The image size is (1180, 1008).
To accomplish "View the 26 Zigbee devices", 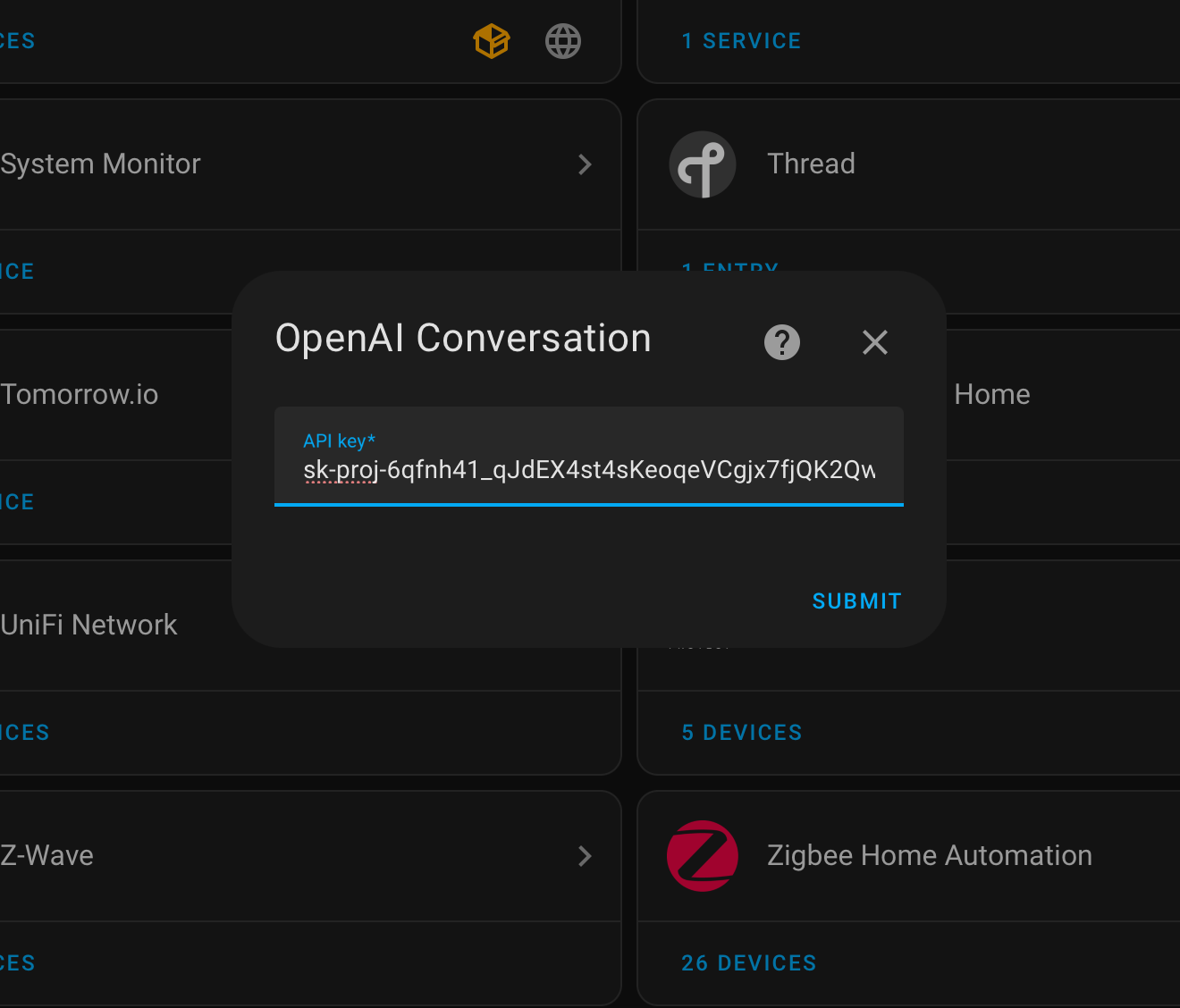I will click(748, 962).
